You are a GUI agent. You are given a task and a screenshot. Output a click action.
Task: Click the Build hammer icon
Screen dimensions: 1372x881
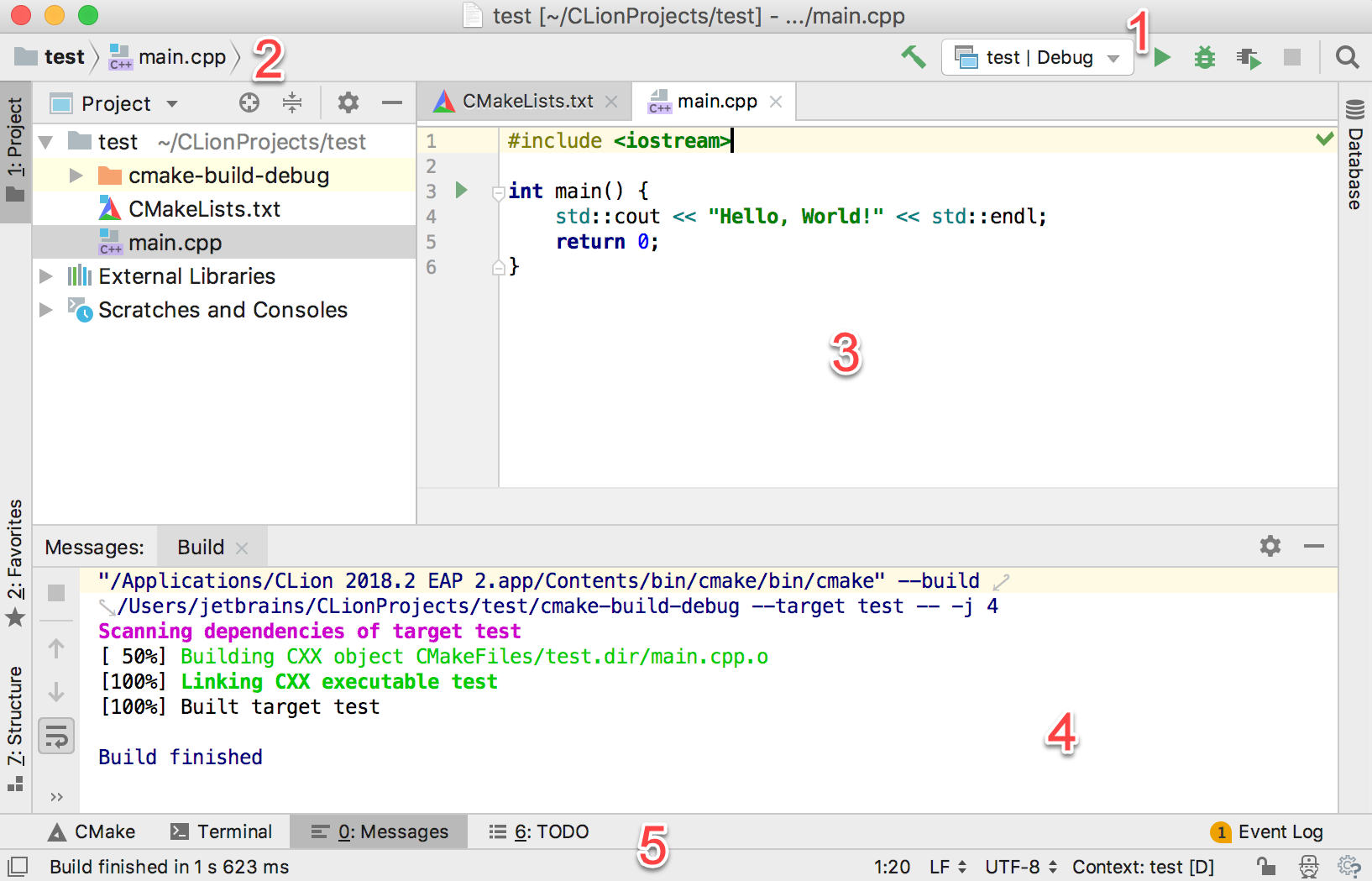[914, 57]
